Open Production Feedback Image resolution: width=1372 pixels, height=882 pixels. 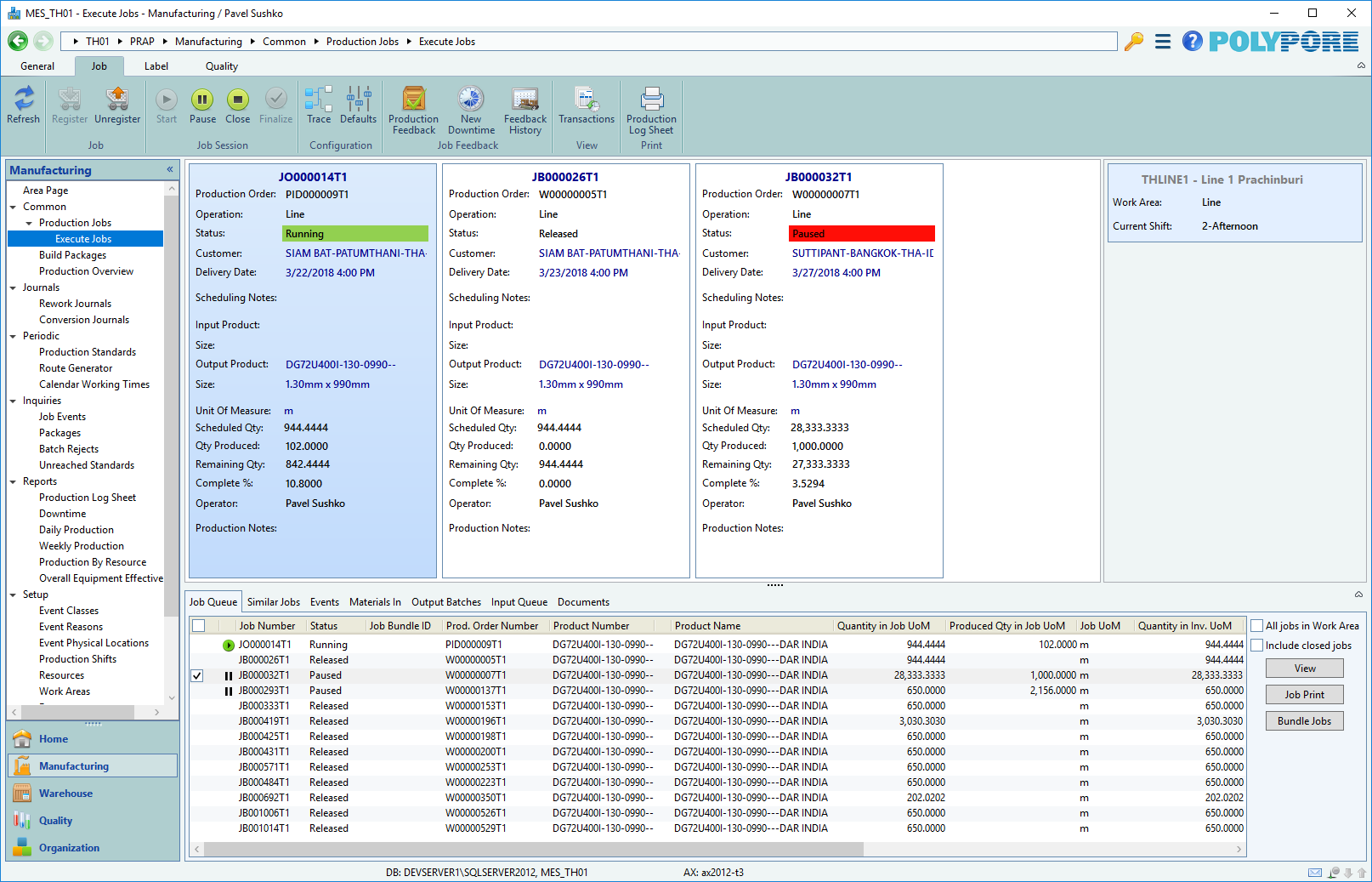[x=414, y=111]
